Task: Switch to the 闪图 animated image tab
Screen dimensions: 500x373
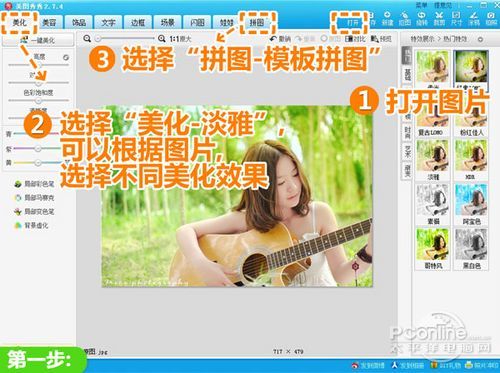Action: coord(197,23)
